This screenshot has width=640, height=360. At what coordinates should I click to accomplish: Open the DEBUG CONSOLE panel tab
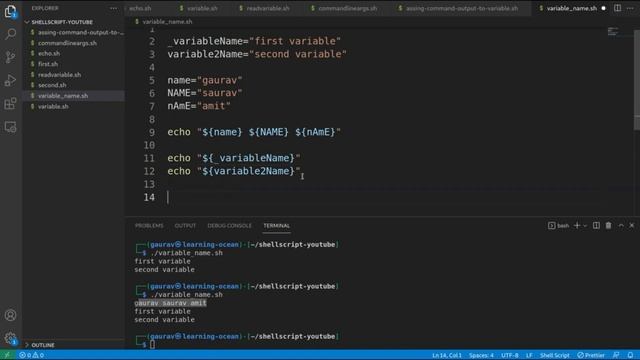(229, 226)
